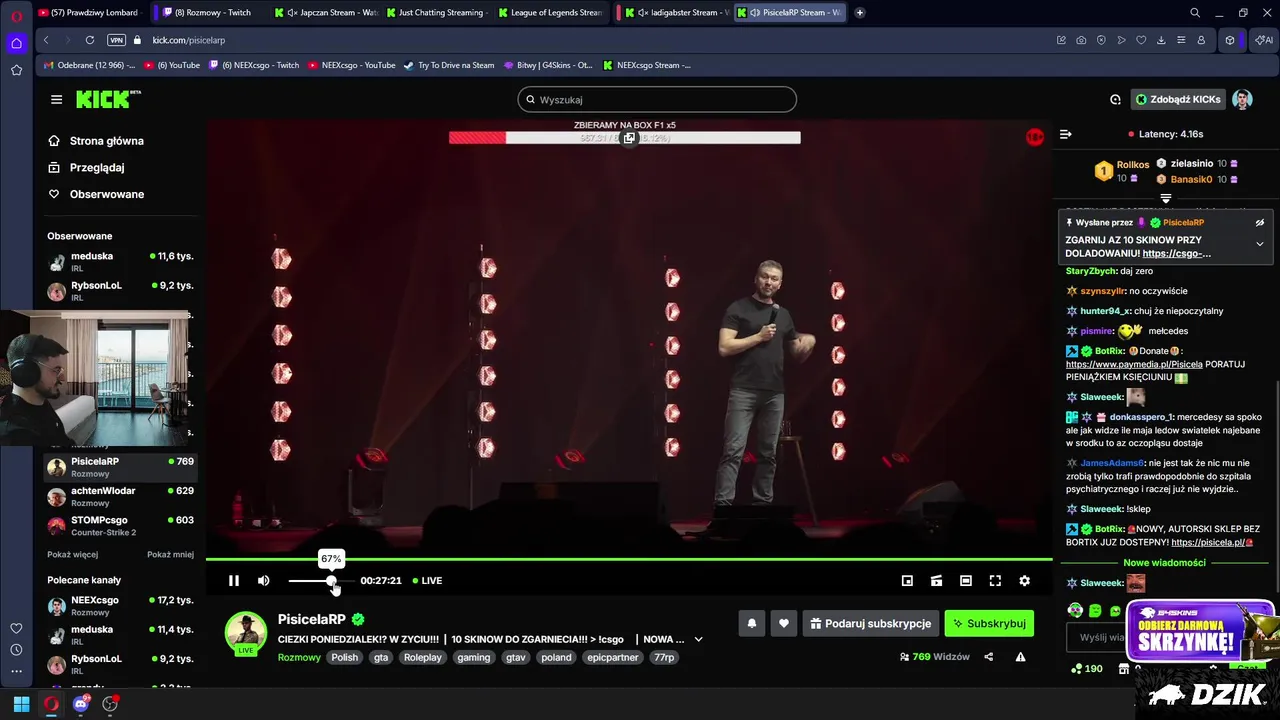Open the Rozmowy category link
Screen dimensions: 1280x720
299,657
